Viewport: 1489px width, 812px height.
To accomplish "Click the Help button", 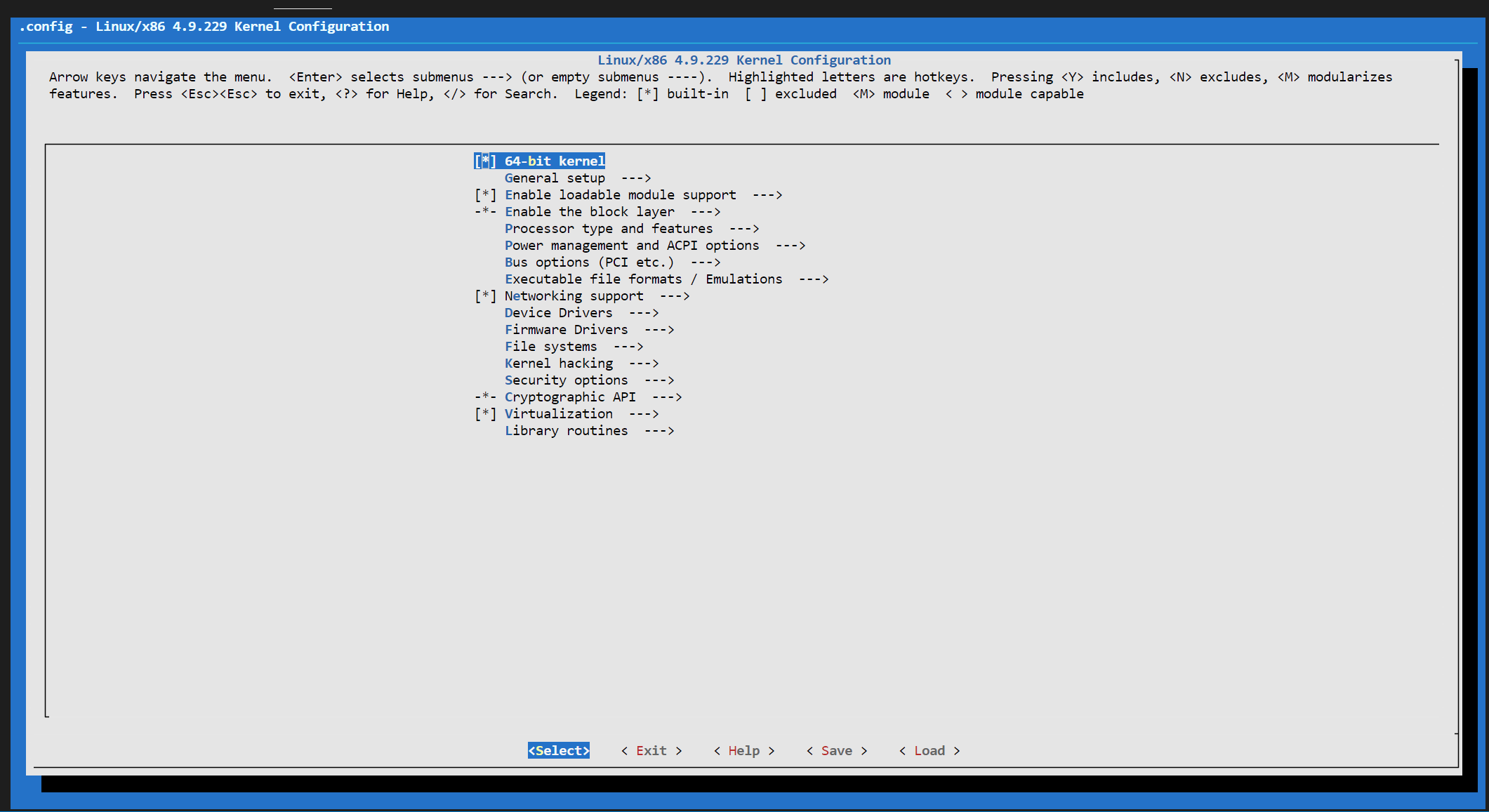I will pyautogui.click(x=744, y=751).
